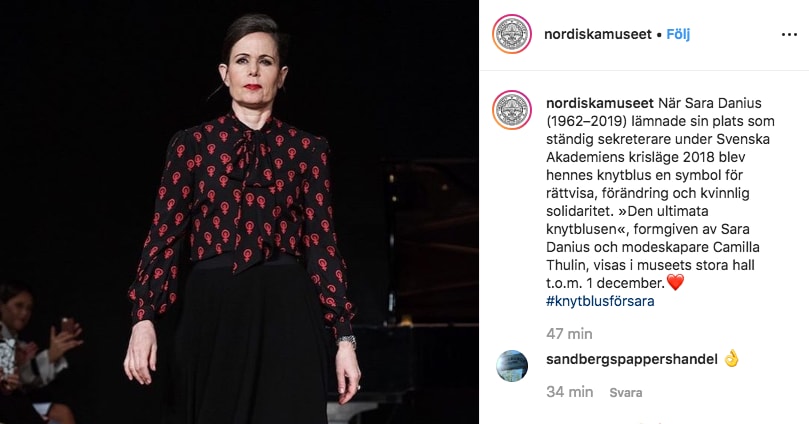Click the red heart emoji in the caption

tap(675, 283)
